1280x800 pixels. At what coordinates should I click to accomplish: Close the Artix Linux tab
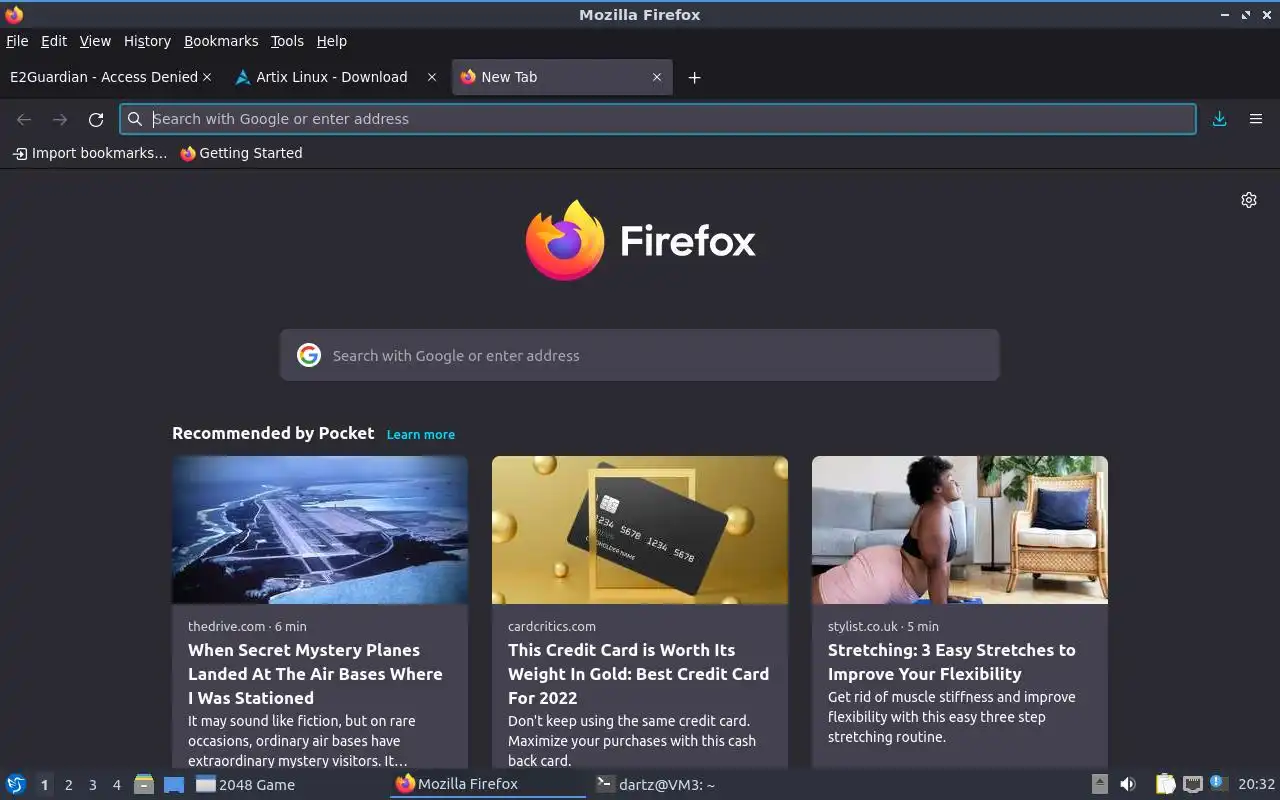point(432,77)
